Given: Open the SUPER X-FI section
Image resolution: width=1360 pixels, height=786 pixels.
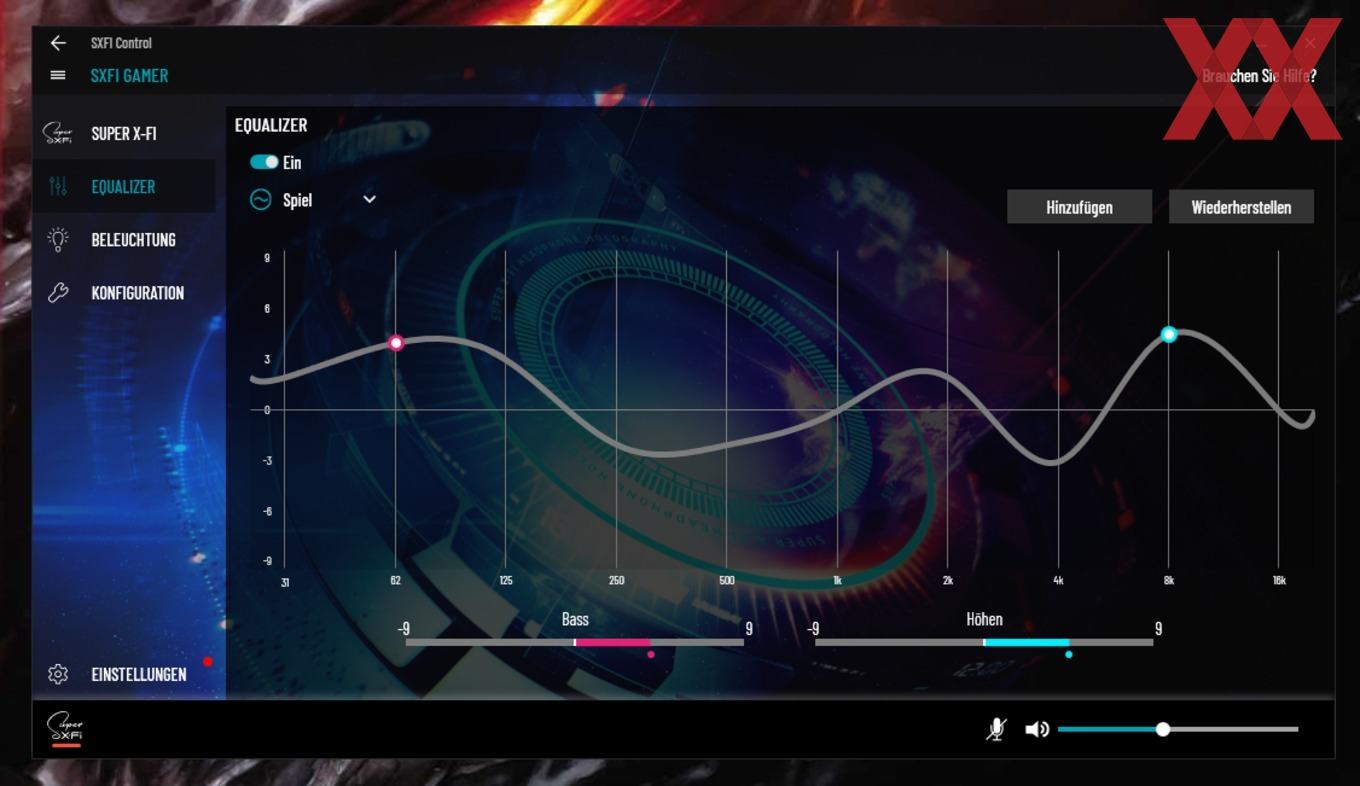Looking at the screenshot, I should point(124,133).
